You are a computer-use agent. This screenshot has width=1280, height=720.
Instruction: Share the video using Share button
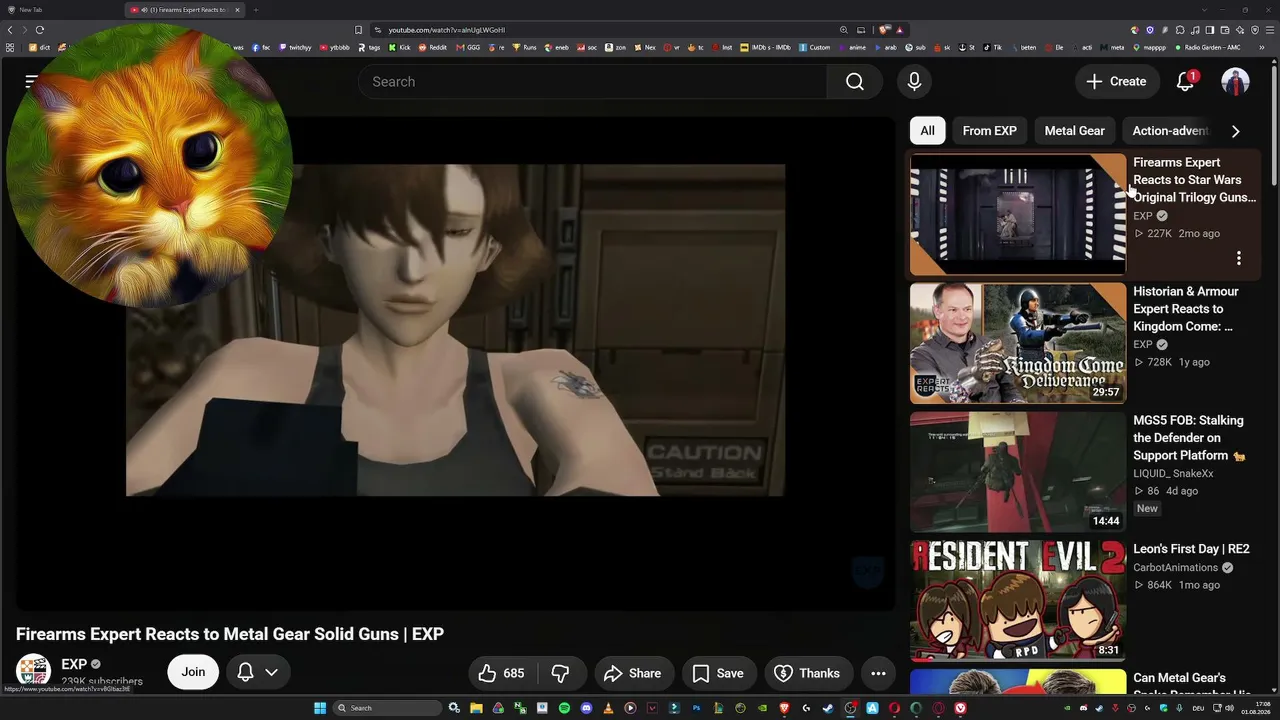point(633,673)
